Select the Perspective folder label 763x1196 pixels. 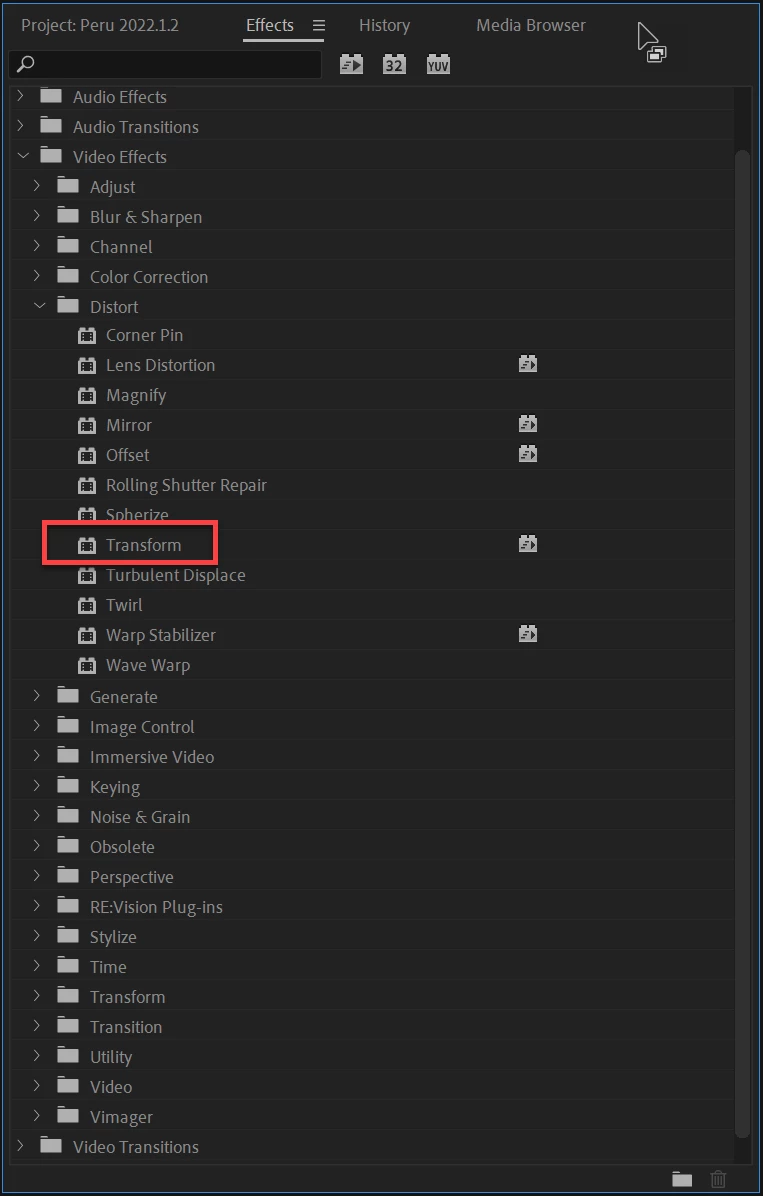131,877
